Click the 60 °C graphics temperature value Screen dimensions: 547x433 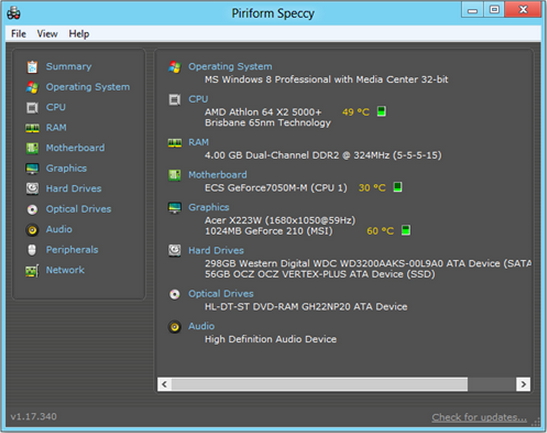click(380, 231)
